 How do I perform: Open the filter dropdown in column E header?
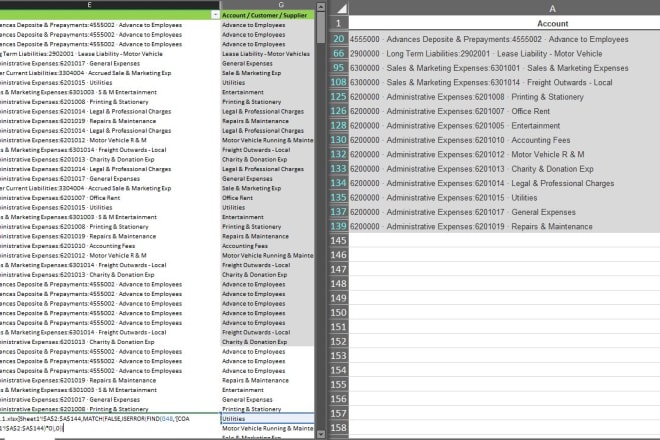tap(215, 15)
